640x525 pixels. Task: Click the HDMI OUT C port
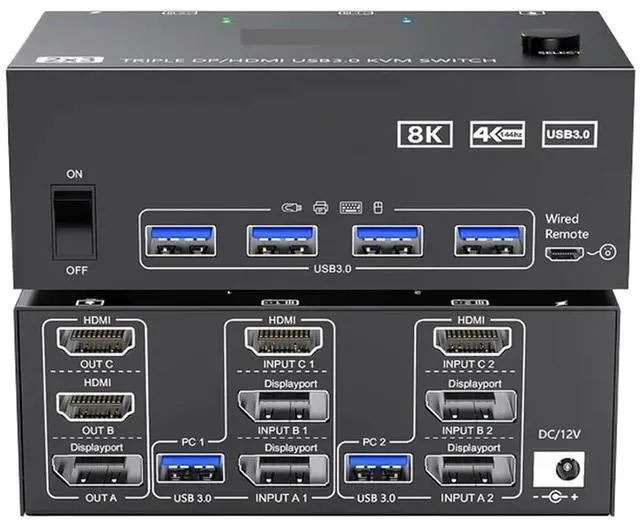96,341
